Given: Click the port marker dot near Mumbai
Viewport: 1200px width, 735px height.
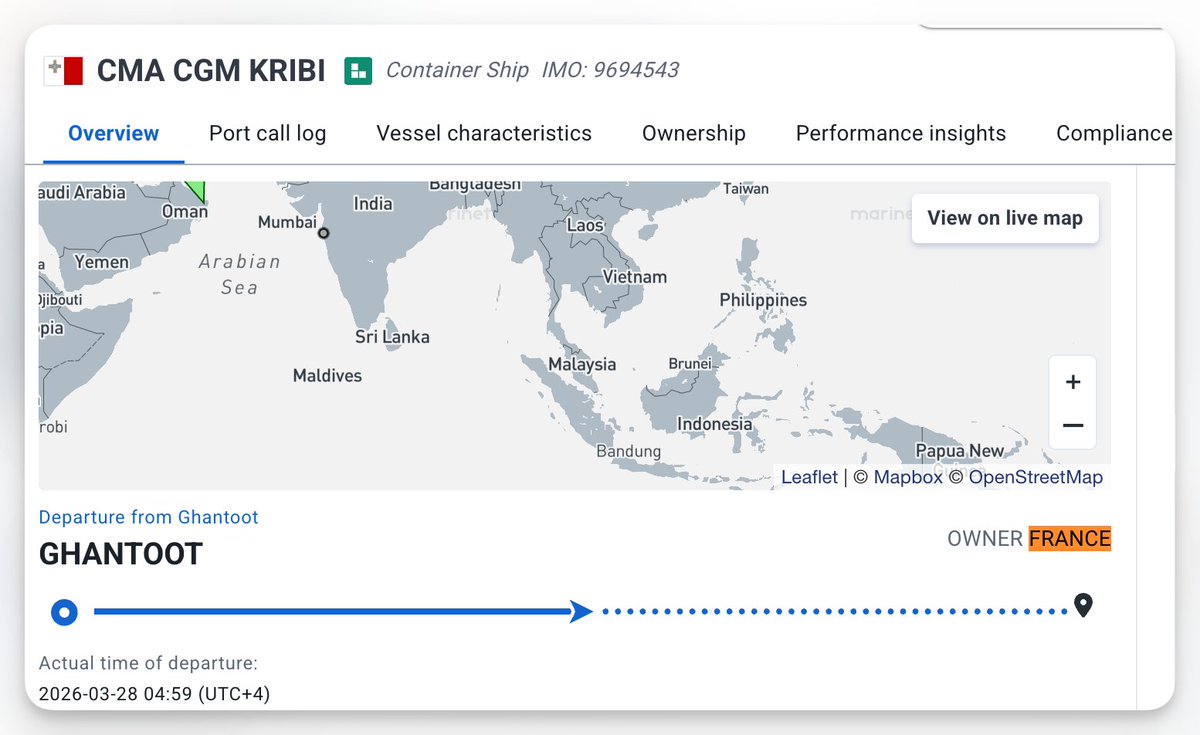Looking at the screenshot, I should point(323,233).
